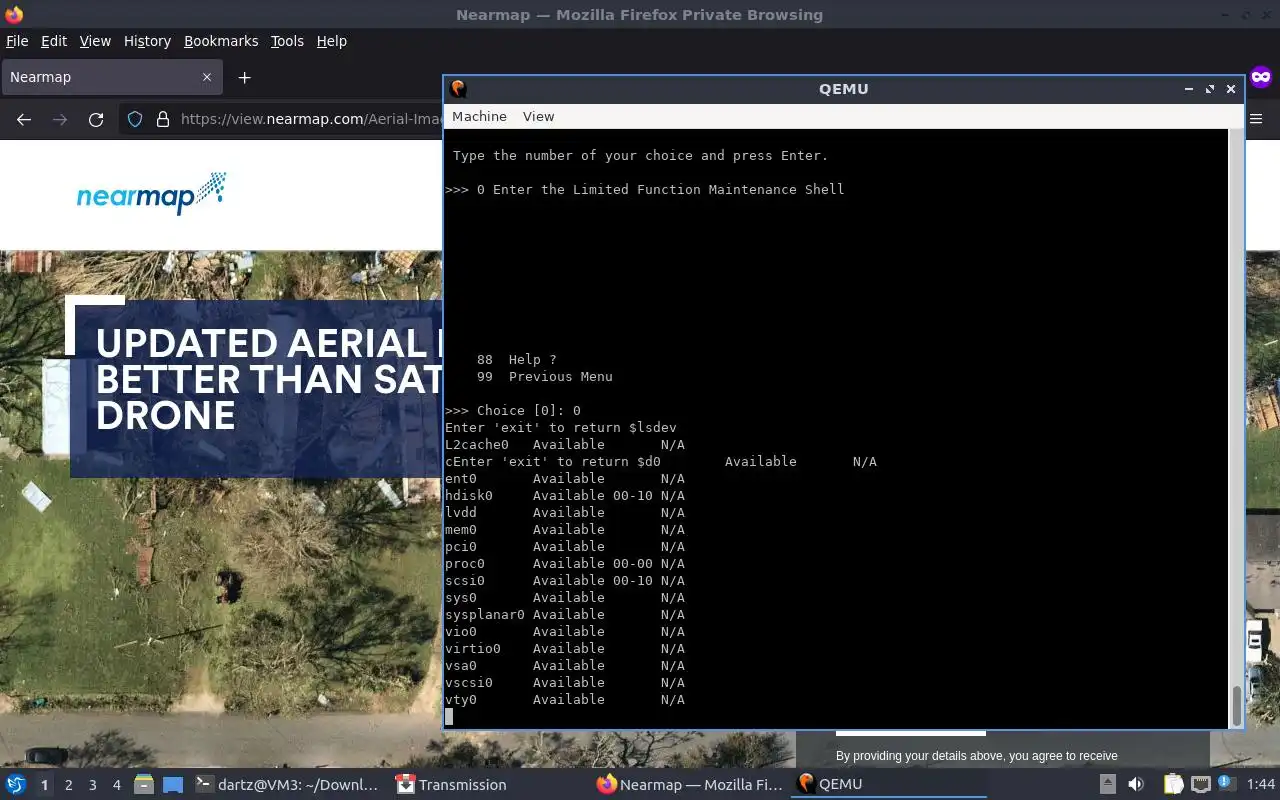Maximize the QEMU window
The image size is (1280, 800).
(x=1210, y=89)
